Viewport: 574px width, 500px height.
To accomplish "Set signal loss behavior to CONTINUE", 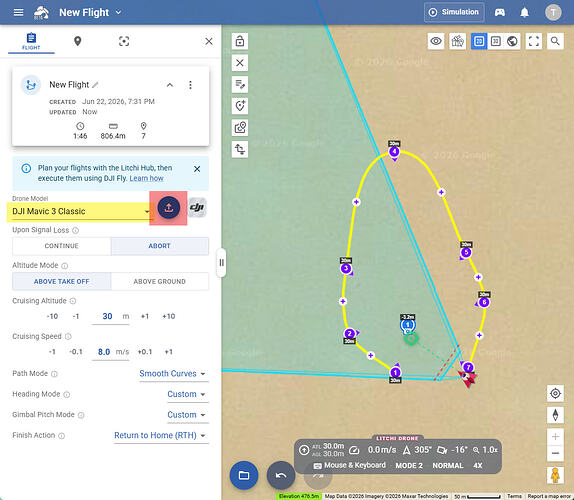I will 62,246.
